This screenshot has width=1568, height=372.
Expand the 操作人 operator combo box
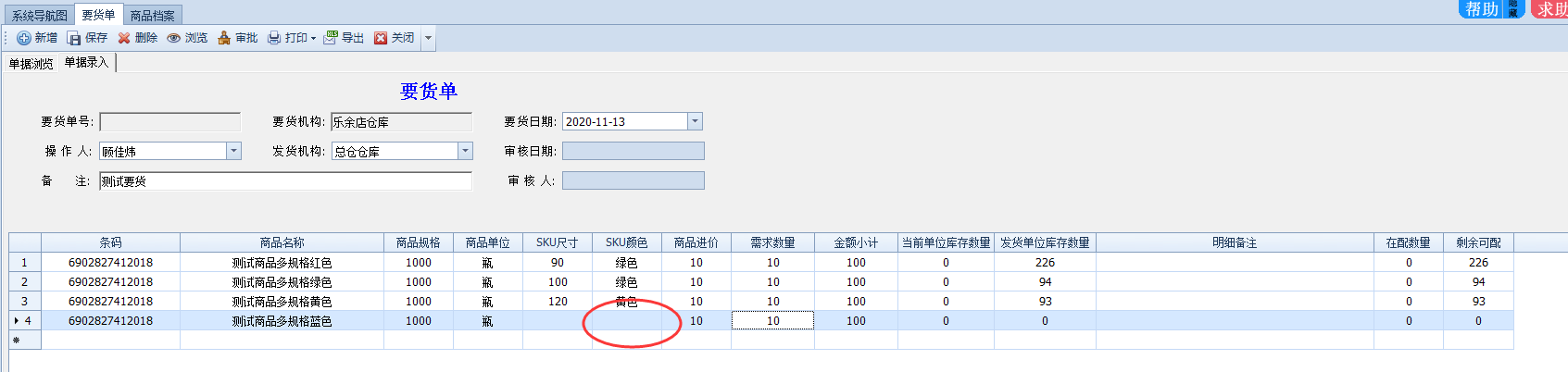(233, 151)
